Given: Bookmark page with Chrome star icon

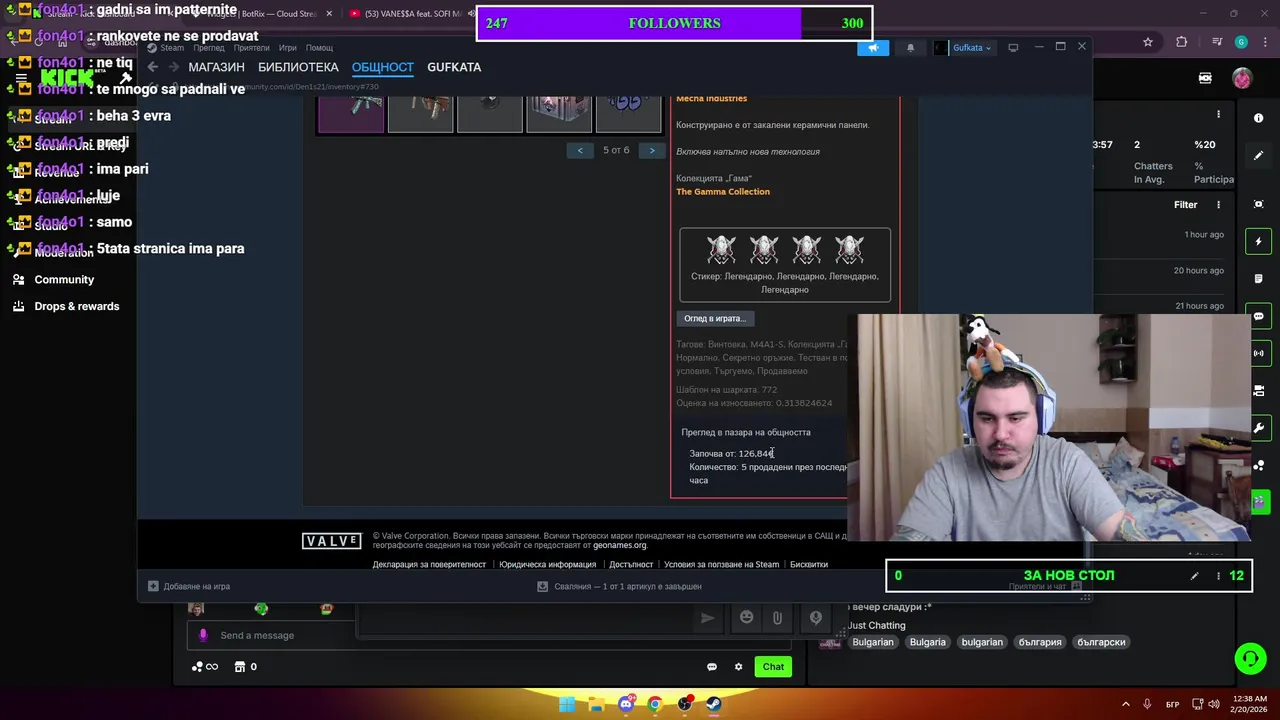Looking at the screenshot, I should pos(1148,42).
